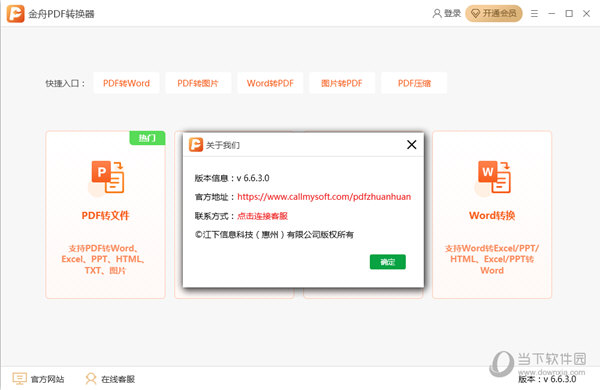
Task: Open the 官方网站 link label
Action: pyautogui.click(x=47, y=379)
